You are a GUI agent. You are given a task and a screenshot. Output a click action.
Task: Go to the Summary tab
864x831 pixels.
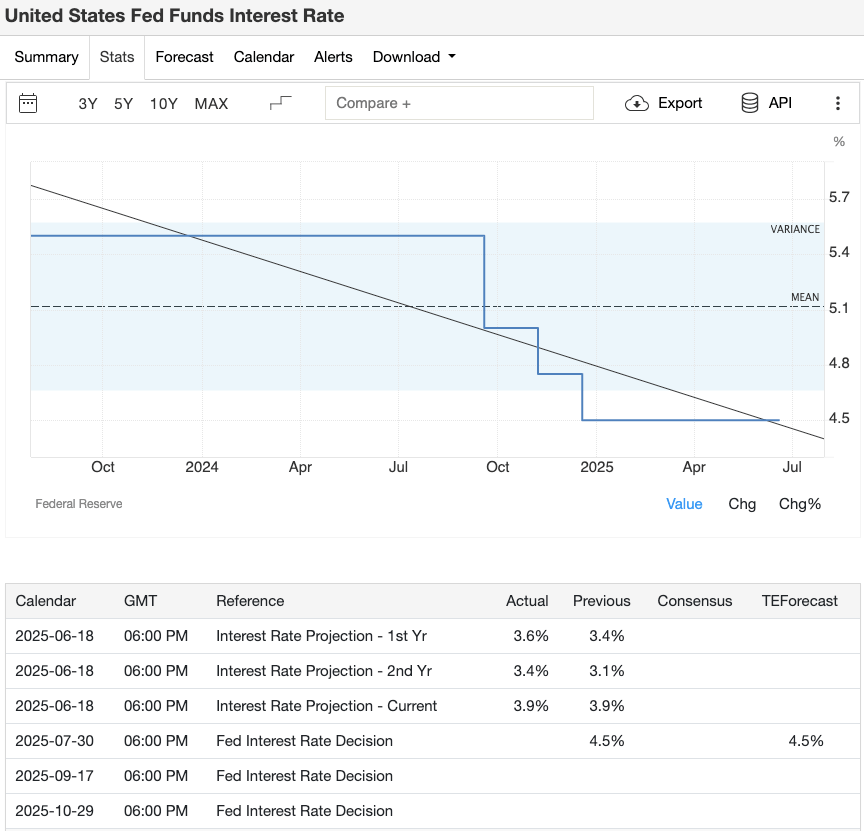pos(46,57)
